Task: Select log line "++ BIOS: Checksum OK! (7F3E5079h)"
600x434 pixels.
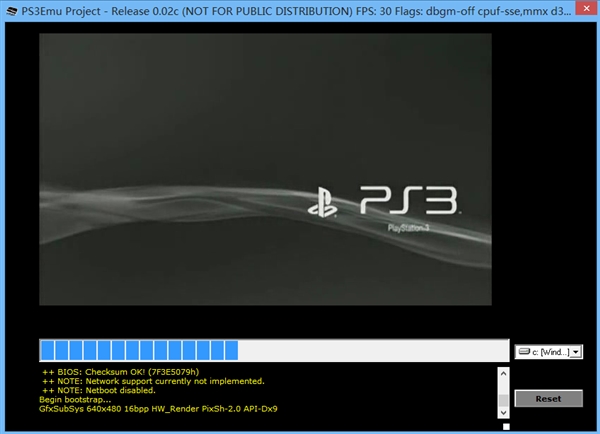Action: pyautogui.click(x=121, y=372)
